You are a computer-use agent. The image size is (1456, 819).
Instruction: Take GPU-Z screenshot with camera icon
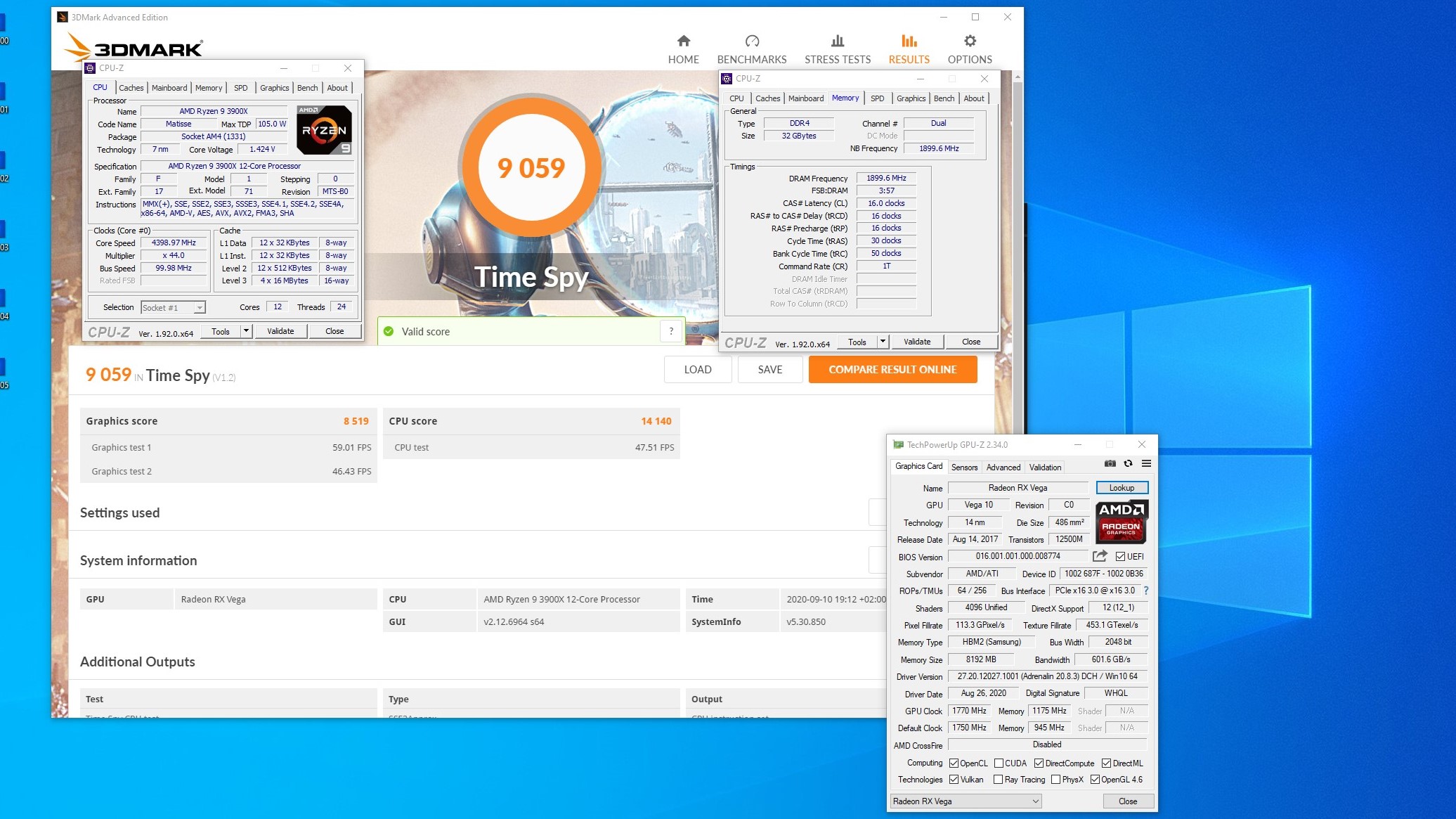click(1110, 464)
